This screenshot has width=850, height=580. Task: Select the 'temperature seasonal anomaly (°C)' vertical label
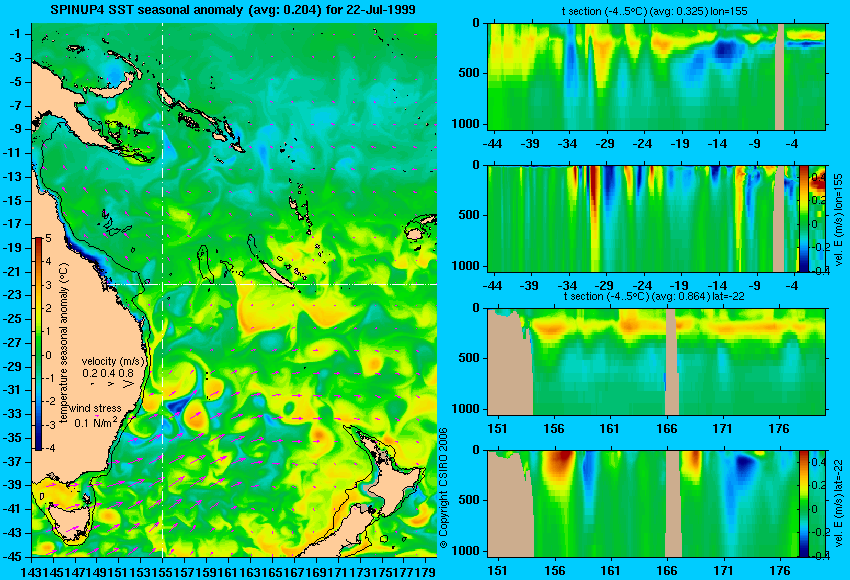pos(64,343)
